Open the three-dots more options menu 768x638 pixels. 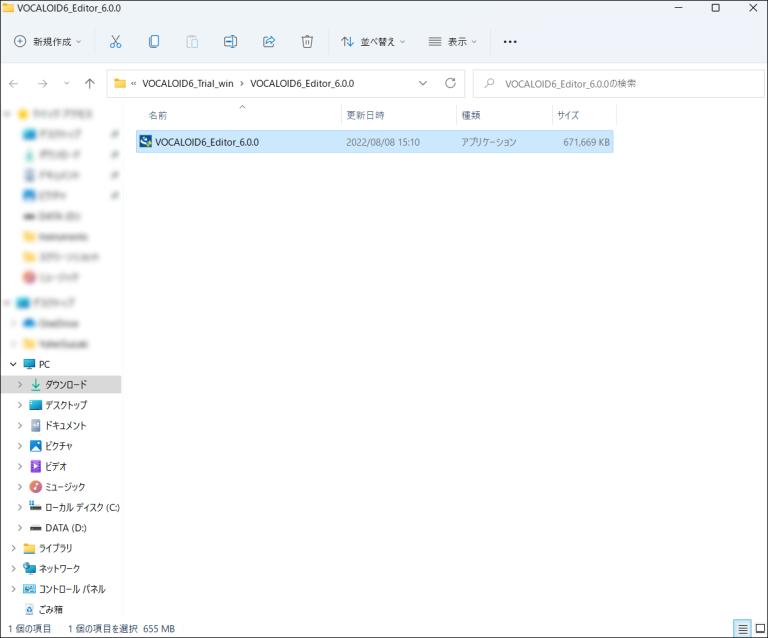510,42
